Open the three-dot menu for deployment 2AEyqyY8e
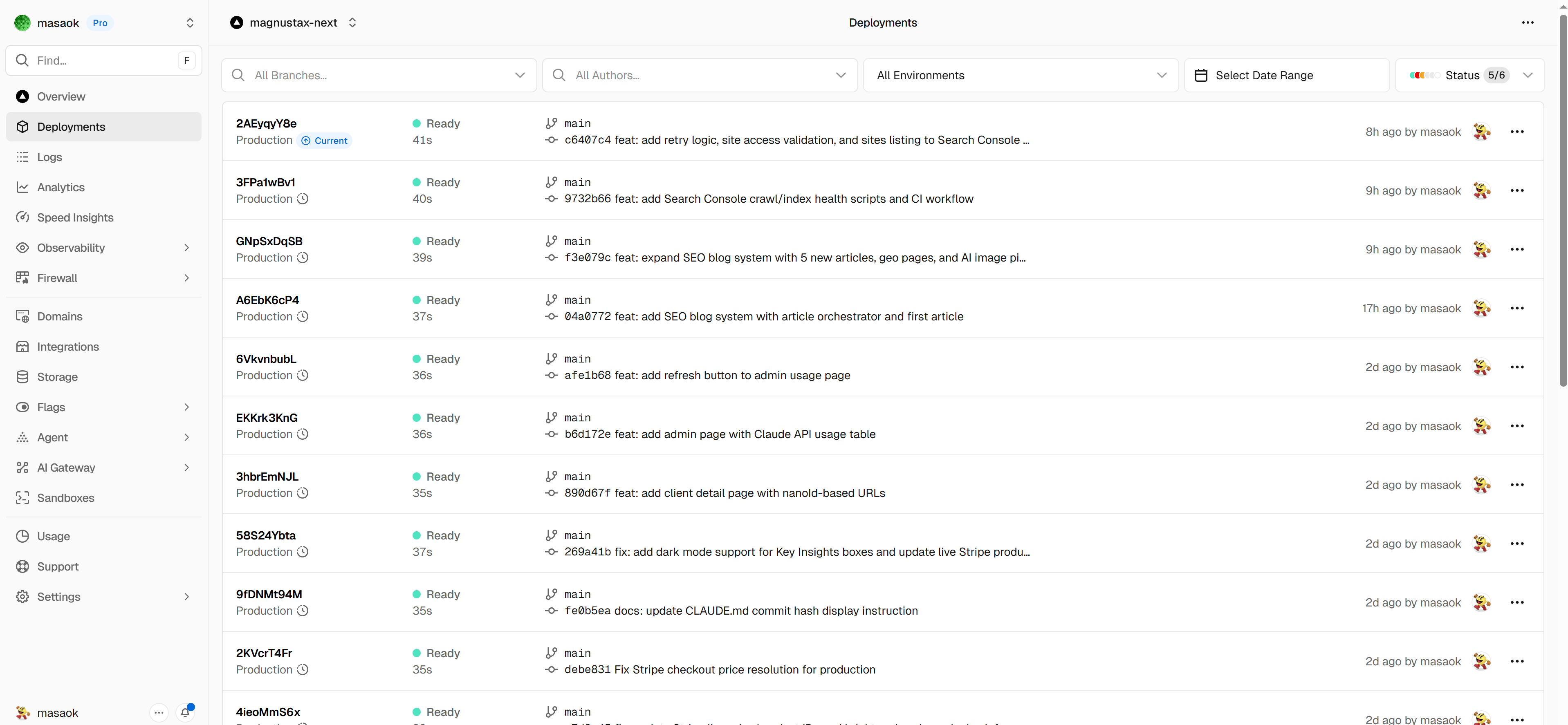 pyautogui.click(x=1516, y=132)
